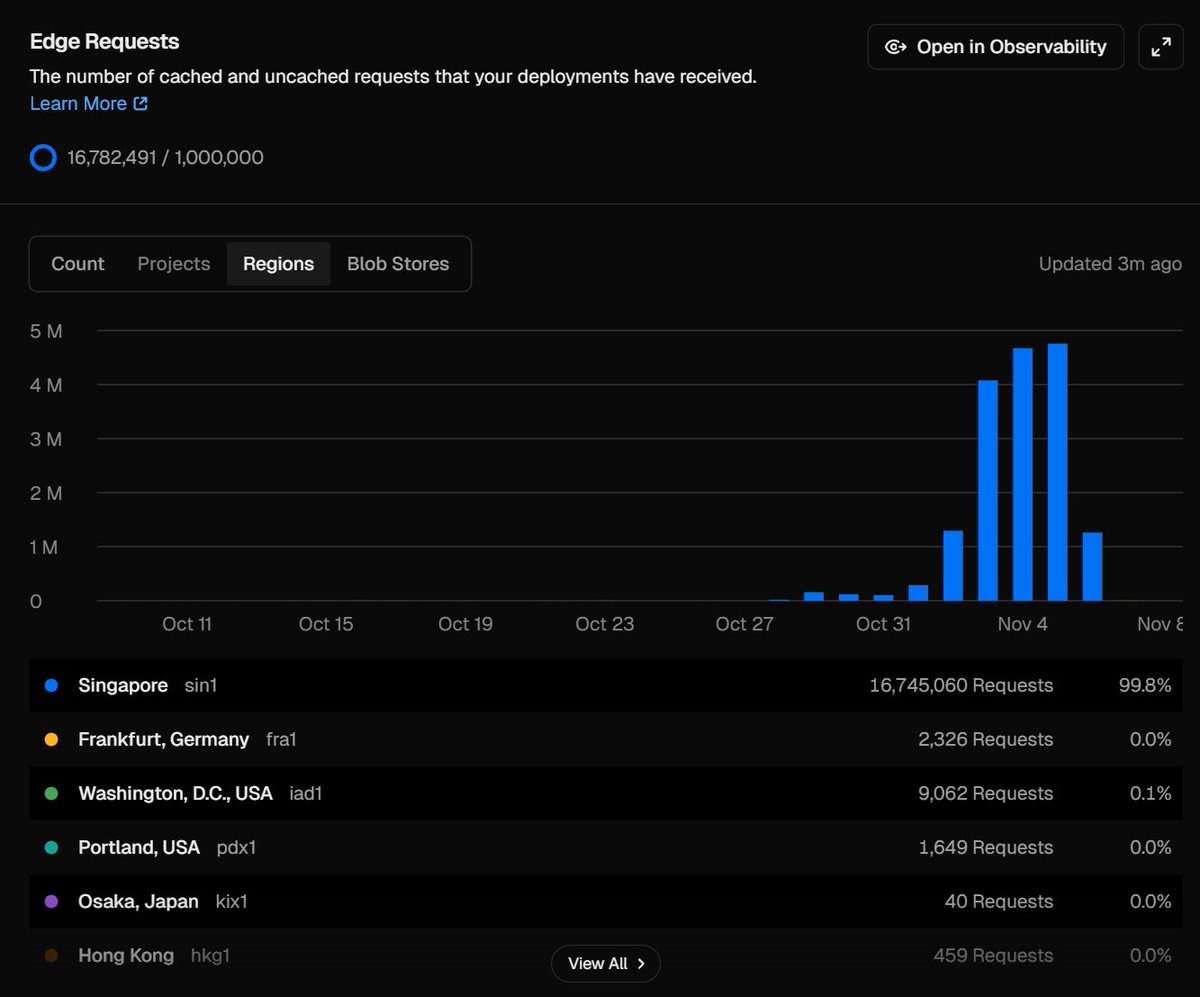Viewport: 1200px width, 997px height.
Task: Click the 5 M y-axis label
Action: (x=46, y=331)
